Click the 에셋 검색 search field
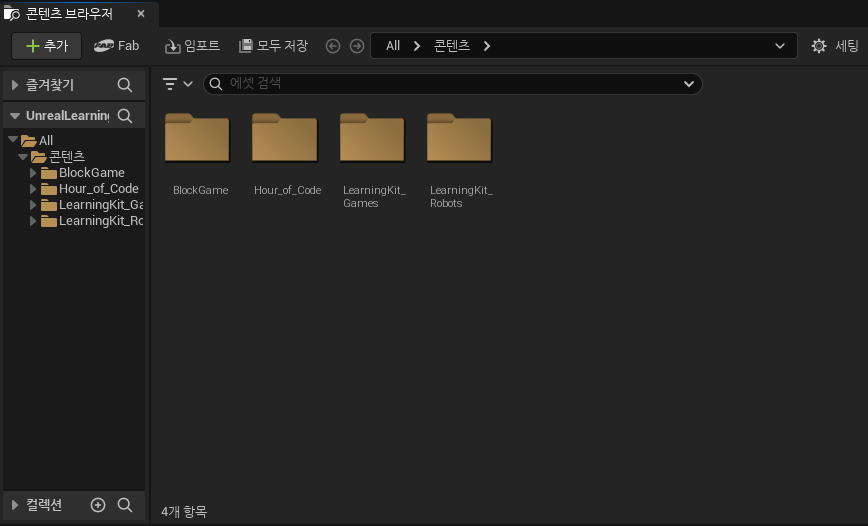Image resolution: width=868 pixels, height=526 pixels. (x=453, y=84)
